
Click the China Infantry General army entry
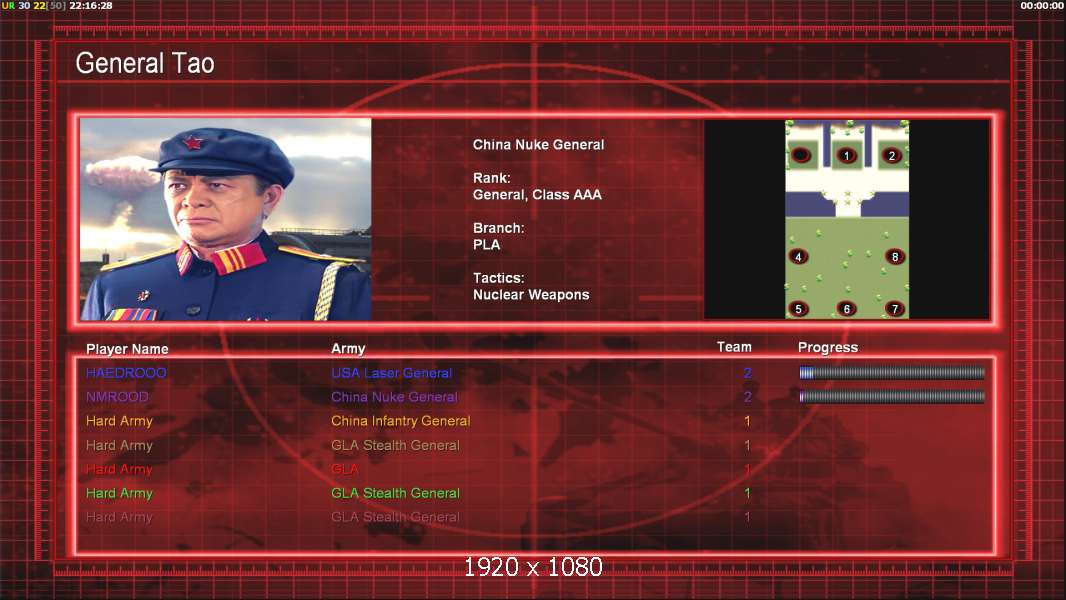pos(400,421)
